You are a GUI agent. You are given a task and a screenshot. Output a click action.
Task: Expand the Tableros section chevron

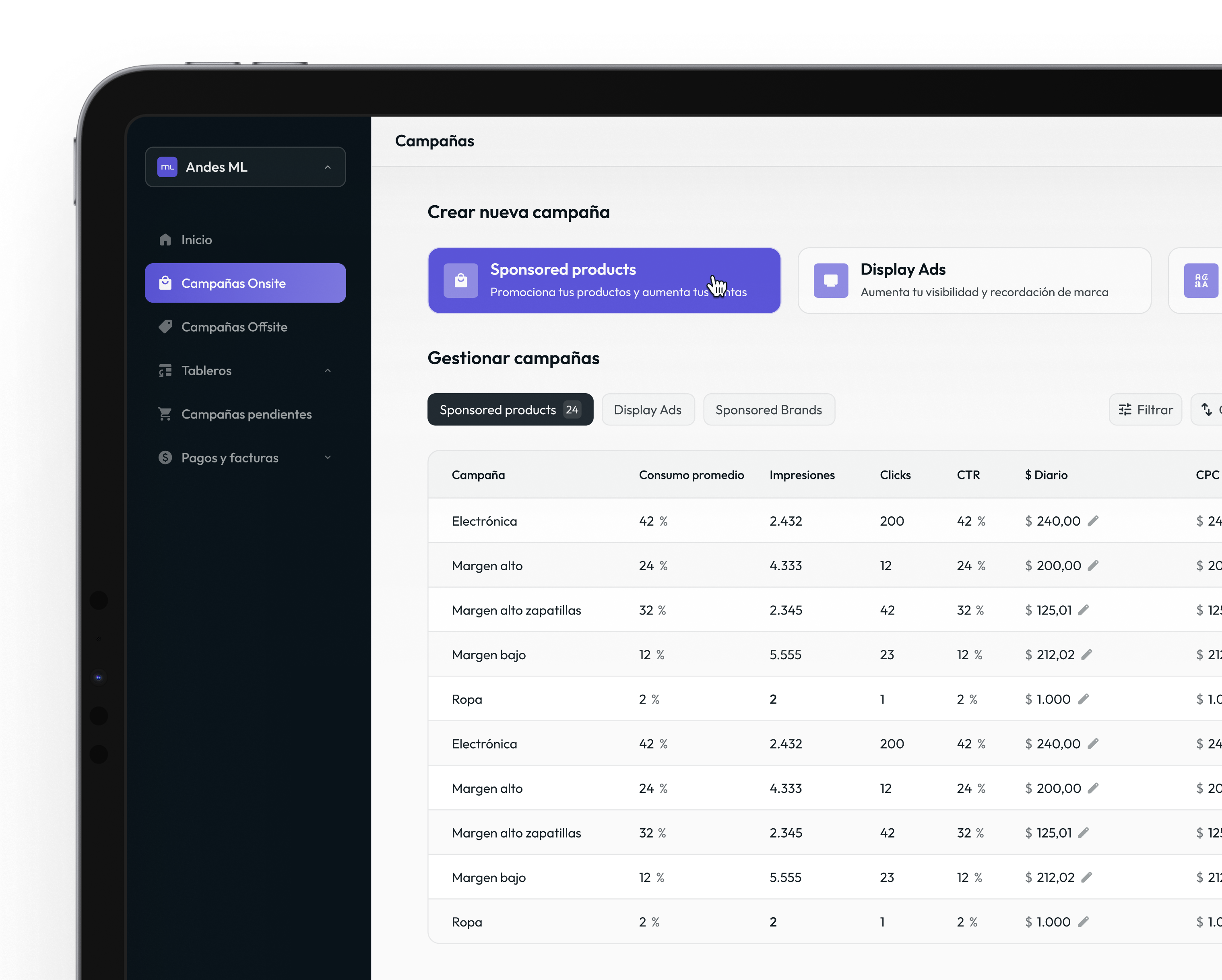point(328,370)
